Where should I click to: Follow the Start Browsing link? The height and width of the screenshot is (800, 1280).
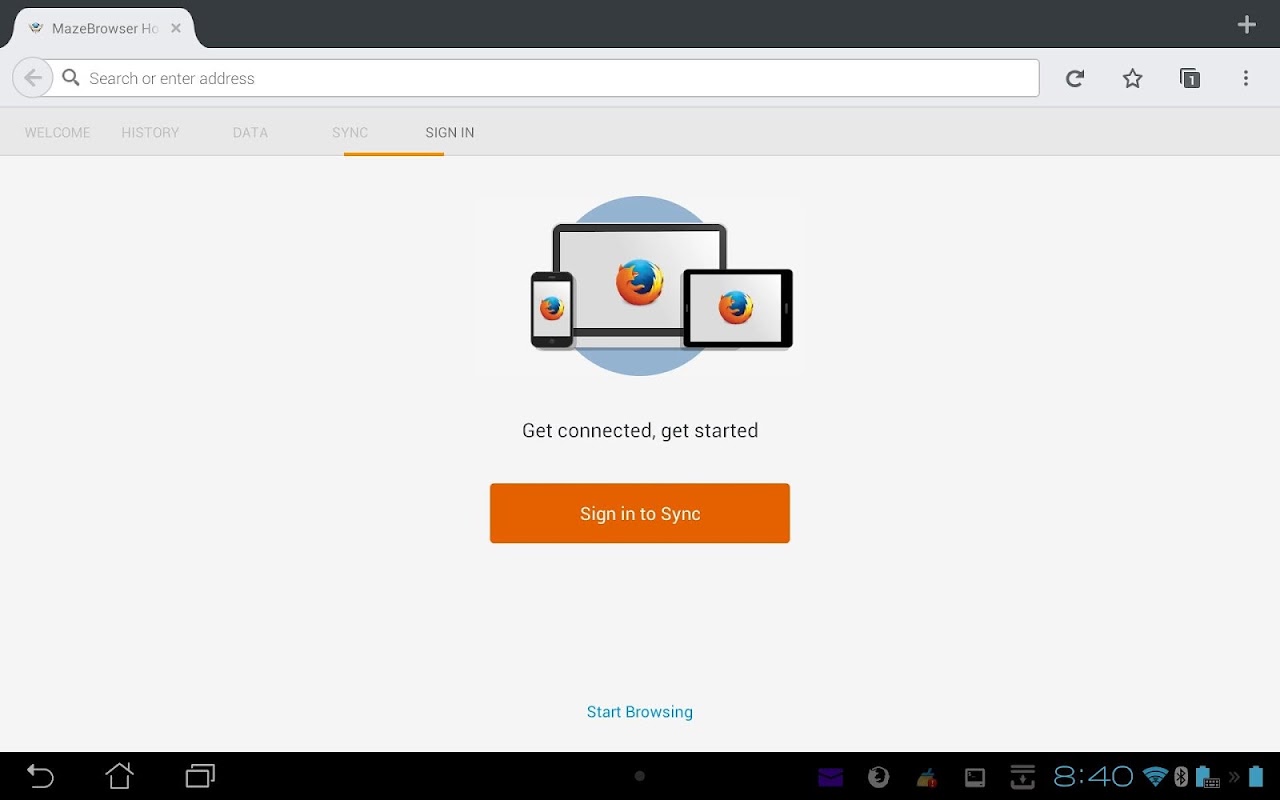640,712
